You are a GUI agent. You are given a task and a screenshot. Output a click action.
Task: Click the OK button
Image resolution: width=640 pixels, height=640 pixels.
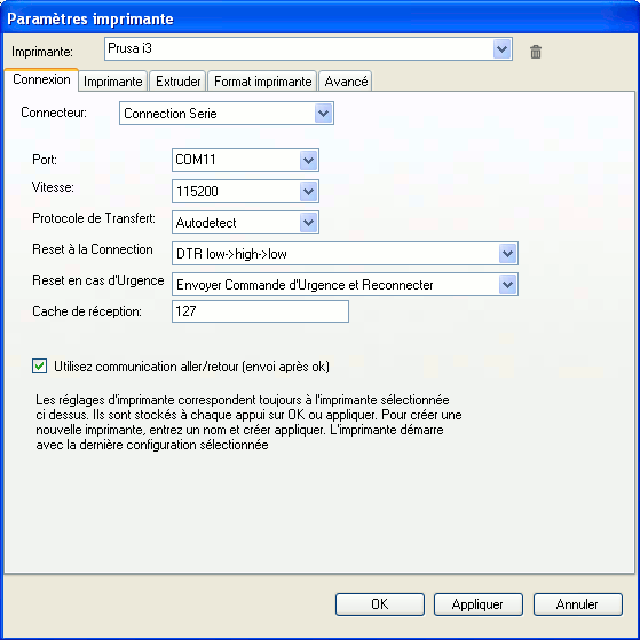point(380,604)
